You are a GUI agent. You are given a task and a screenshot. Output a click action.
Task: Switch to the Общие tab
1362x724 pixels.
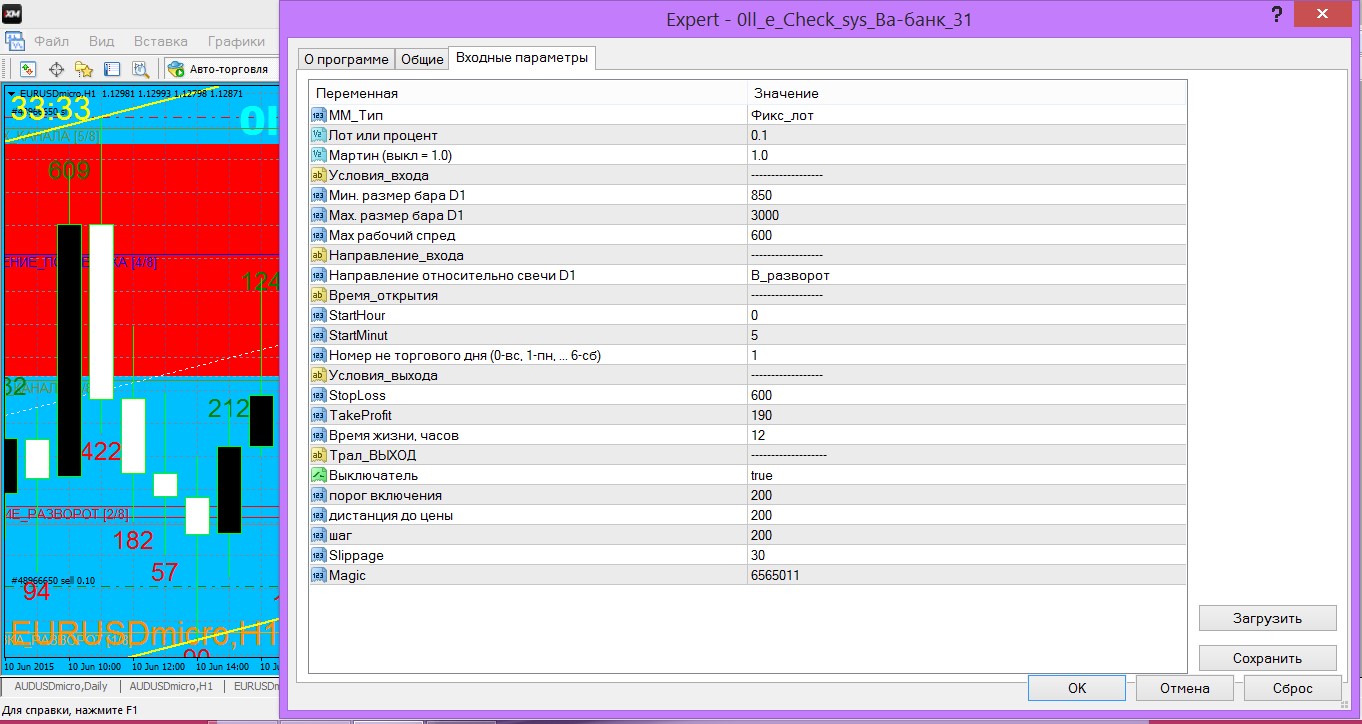(422, 59)
